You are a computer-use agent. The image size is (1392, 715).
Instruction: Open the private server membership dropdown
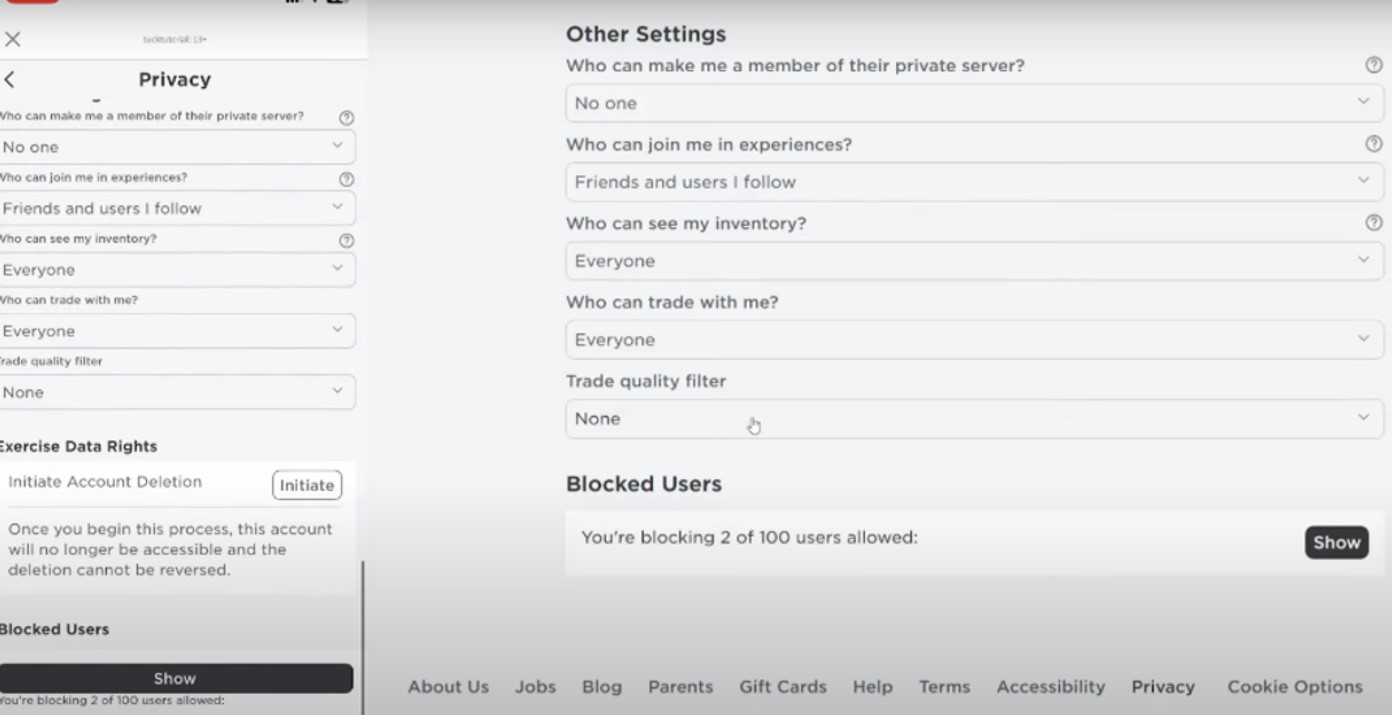pyautogui.click(x=974, y=102)
